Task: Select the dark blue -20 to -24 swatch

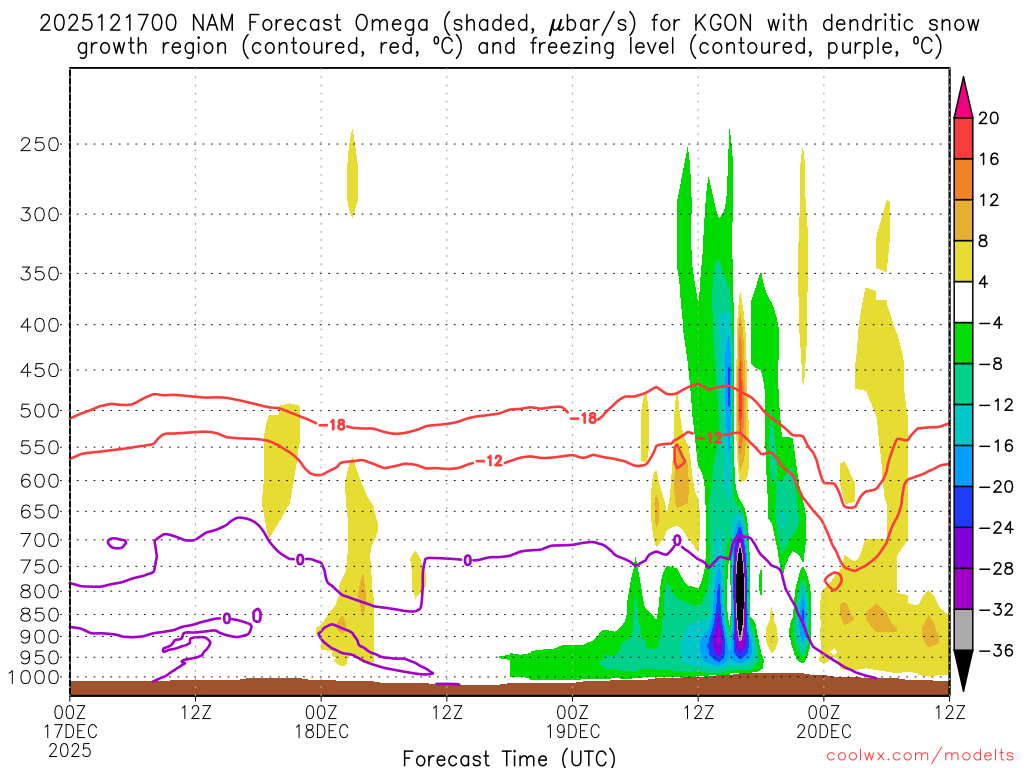Action: tap(963, 507)
